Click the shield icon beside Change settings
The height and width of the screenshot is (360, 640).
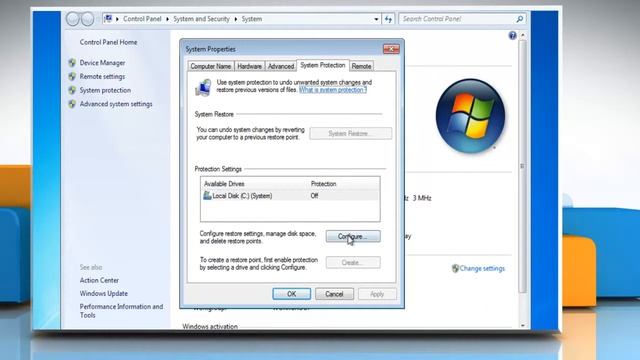pos(455,268)
